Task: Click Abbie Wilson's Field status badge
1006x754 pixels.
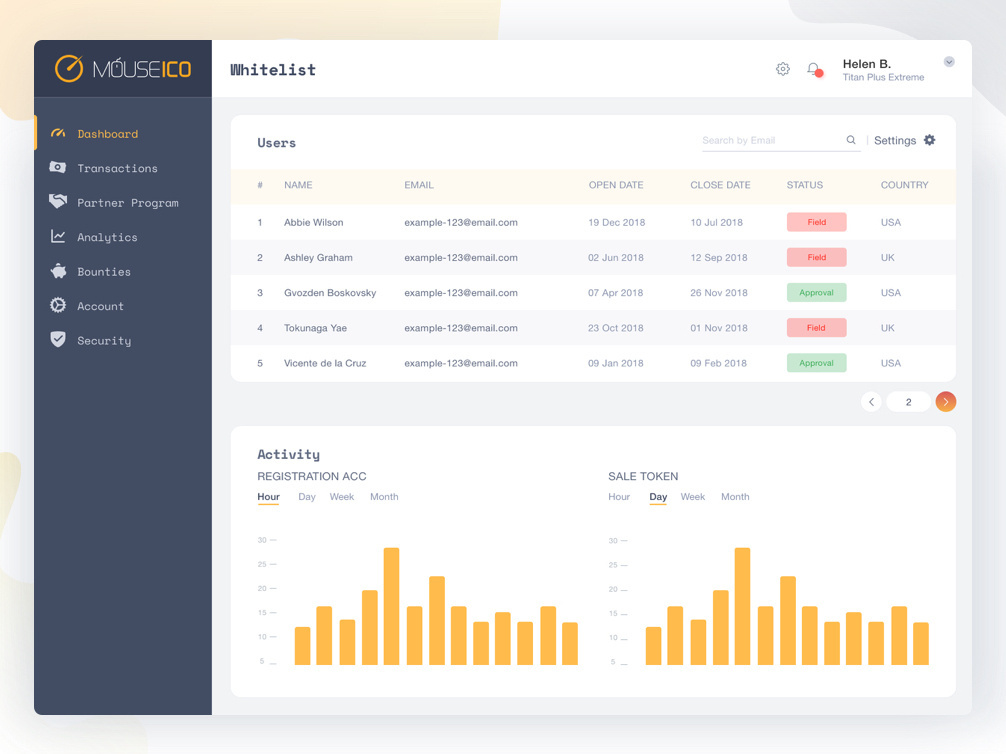Action: (x=817, y=222)
